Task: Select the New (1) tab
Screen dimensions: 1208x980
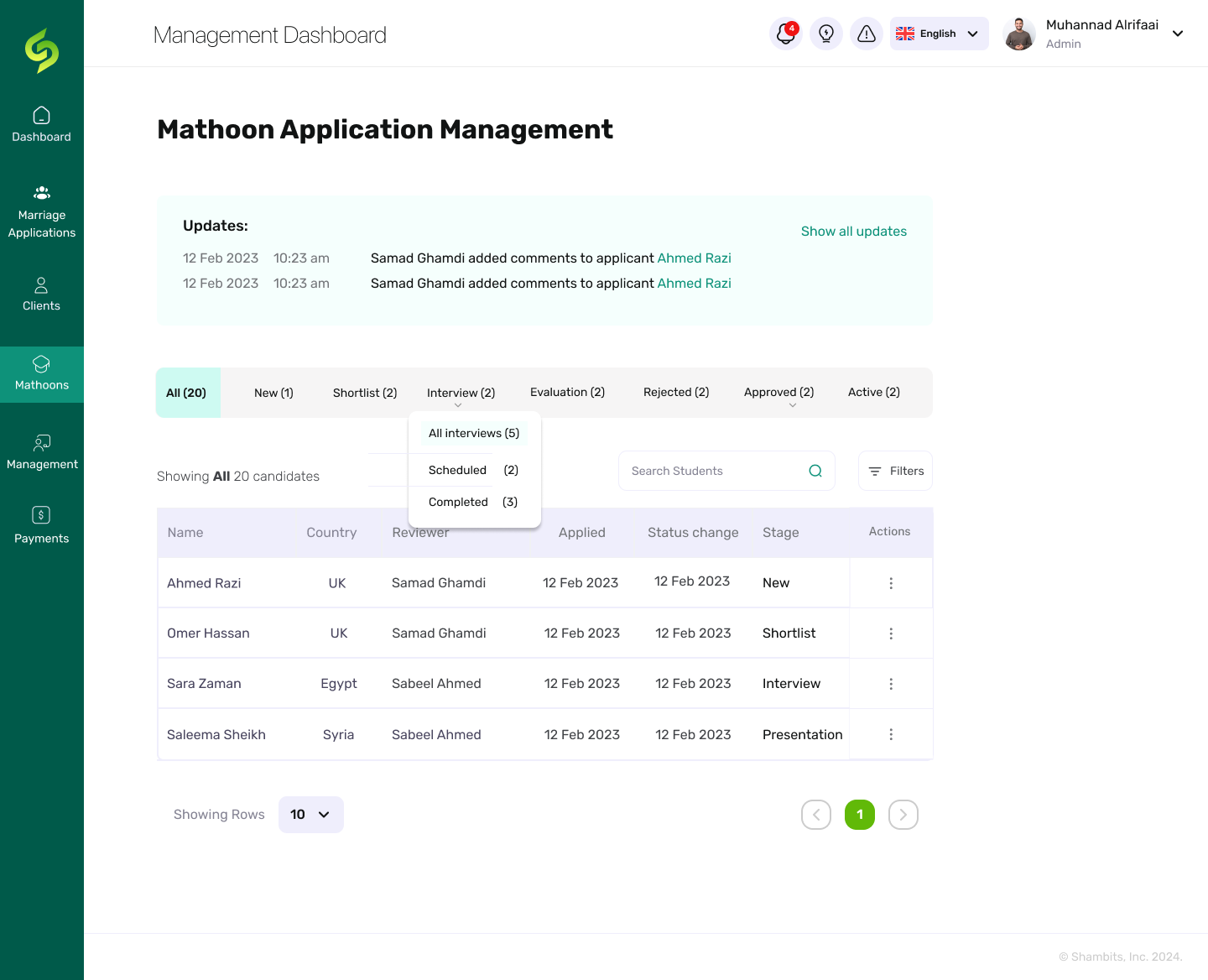Action: (x=274, y=393)
